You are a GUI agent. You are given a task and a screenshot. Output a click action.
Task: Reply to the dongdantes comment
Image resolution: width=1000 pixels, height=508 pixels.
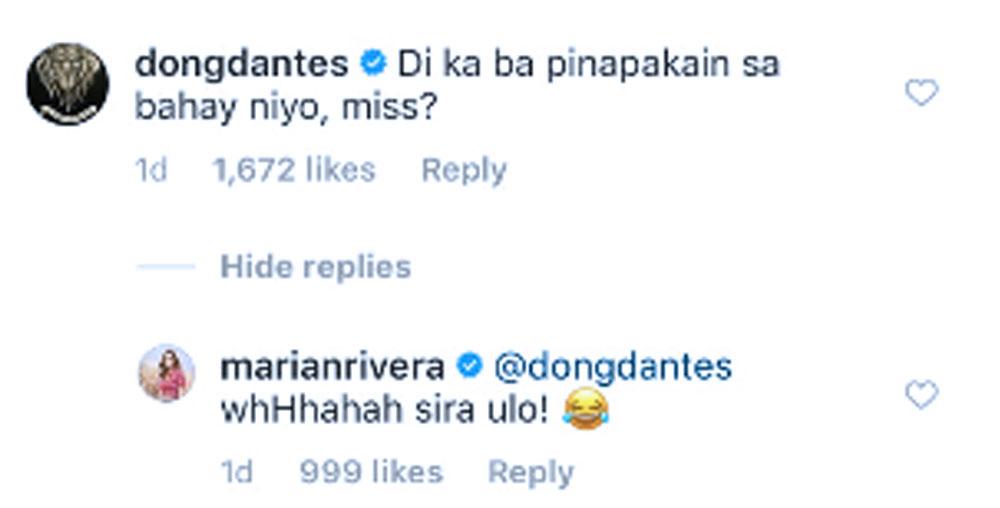464,171
